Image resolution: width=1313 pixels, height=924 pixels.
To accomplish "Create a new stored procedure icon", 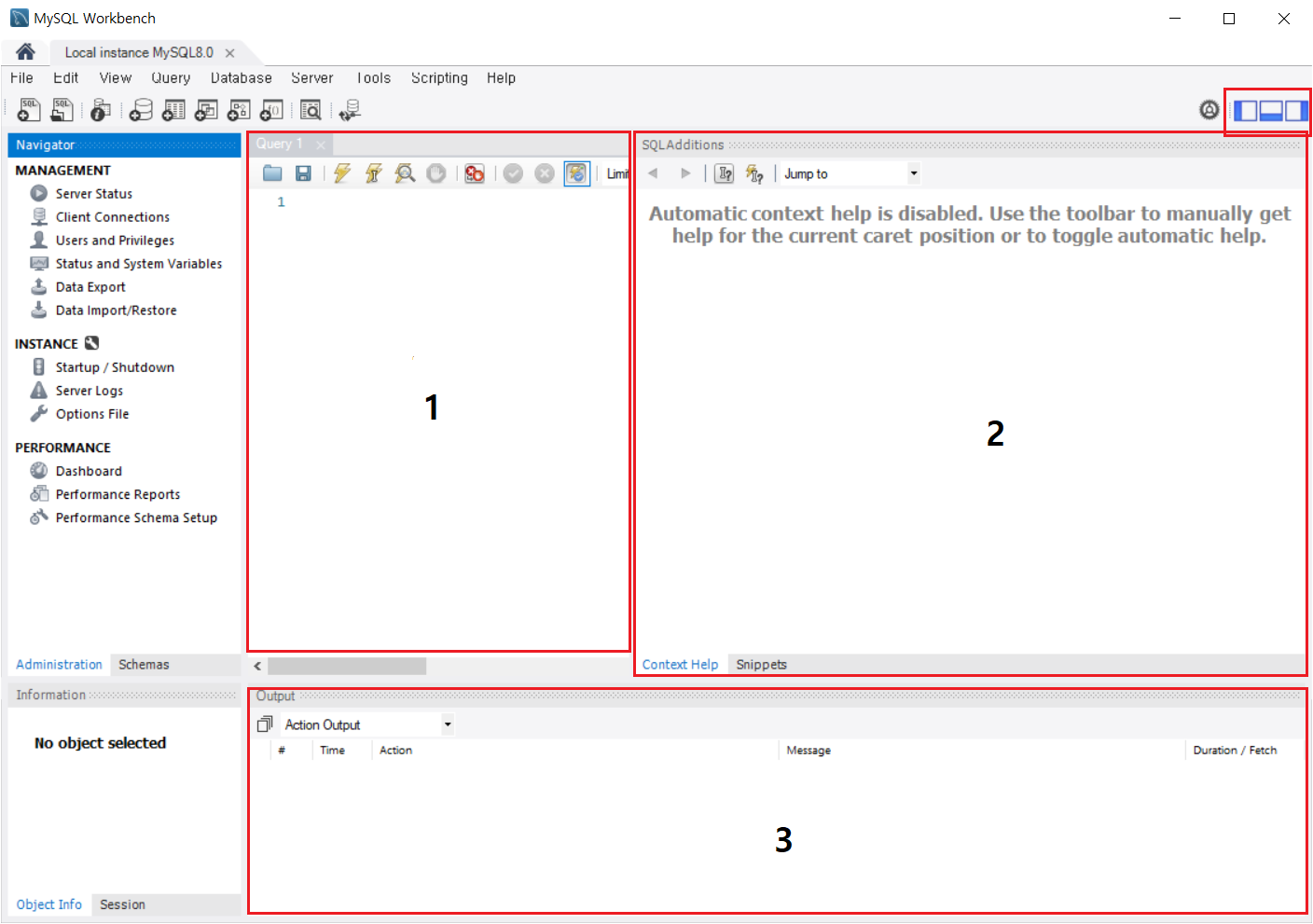I will point(239,111).
